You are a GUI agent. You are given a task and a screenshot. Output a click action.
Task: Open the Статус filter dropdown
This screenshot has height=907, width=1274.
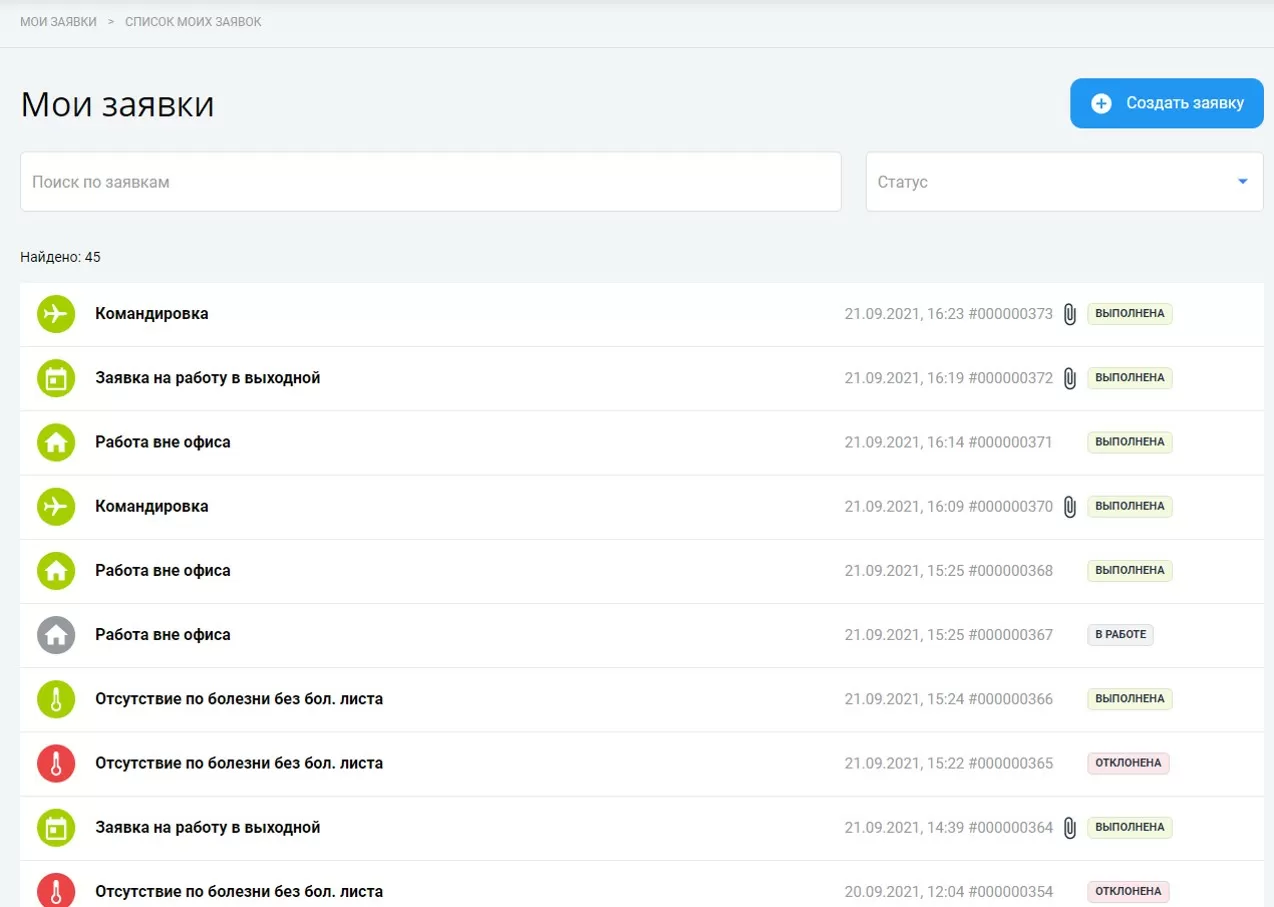coord(1050,182)
